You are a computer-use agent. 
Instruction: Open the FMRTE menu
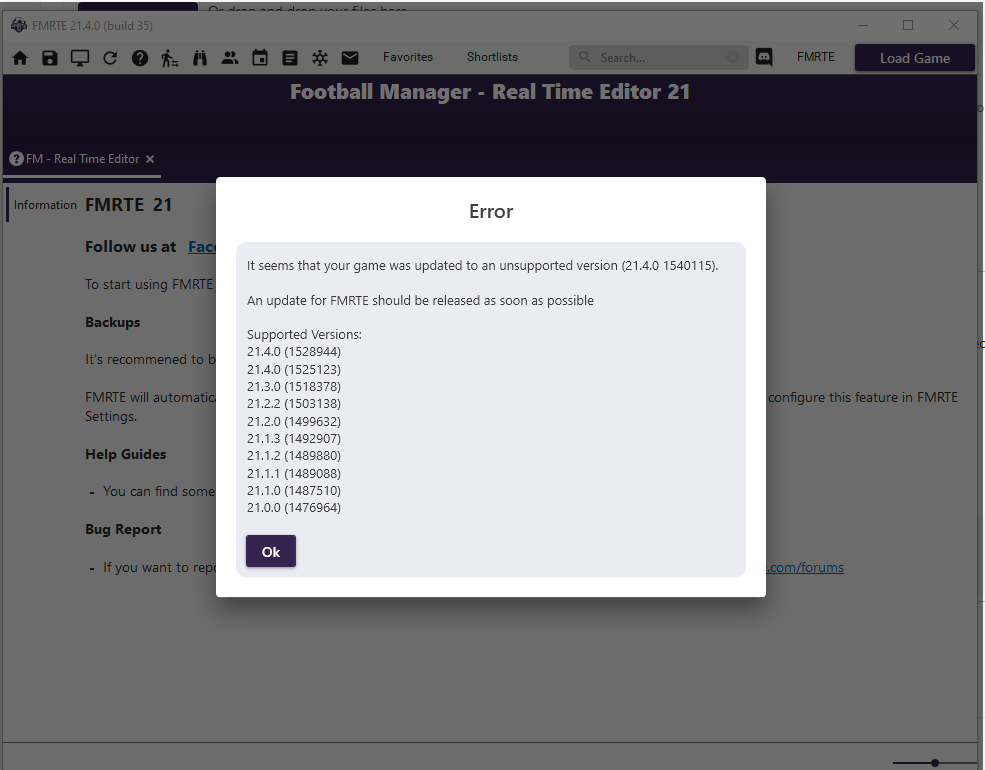tap(815, 57)
